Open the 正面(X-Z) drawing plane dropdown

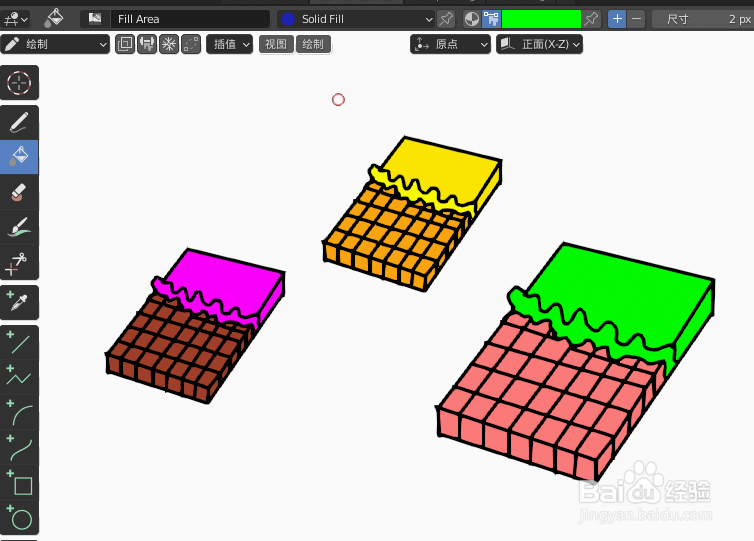coord(539,44)
